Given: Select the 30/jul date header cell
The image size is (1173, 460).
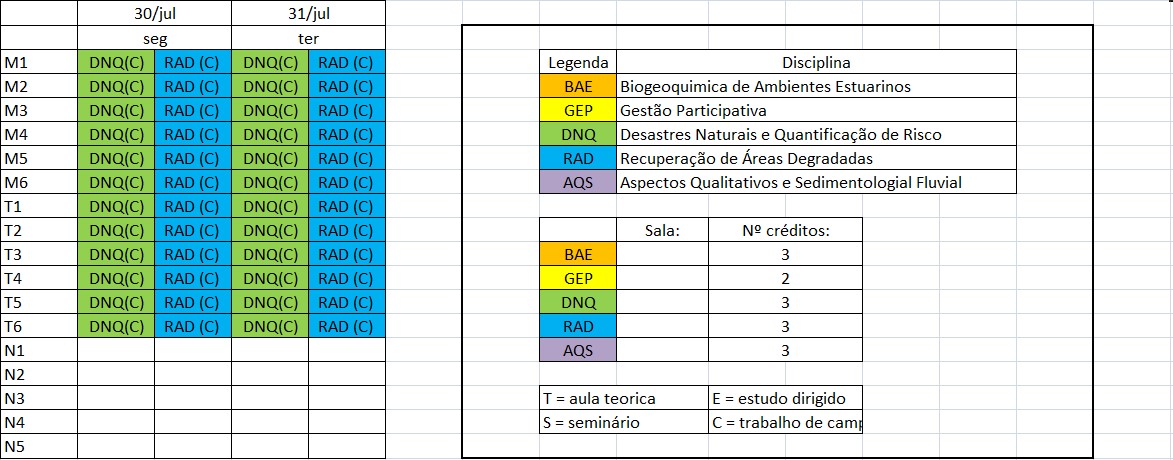Looking at the screenshot, I should (154, 13).
